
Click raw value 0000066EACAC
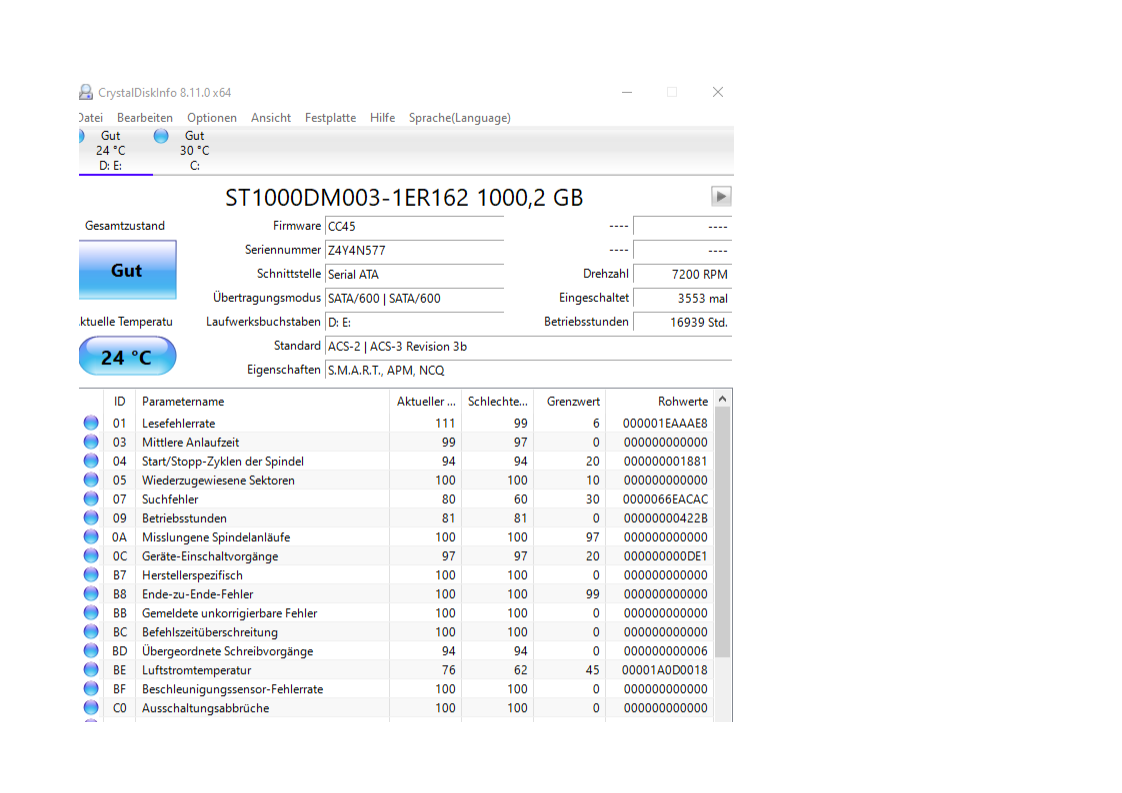(665, 499)
